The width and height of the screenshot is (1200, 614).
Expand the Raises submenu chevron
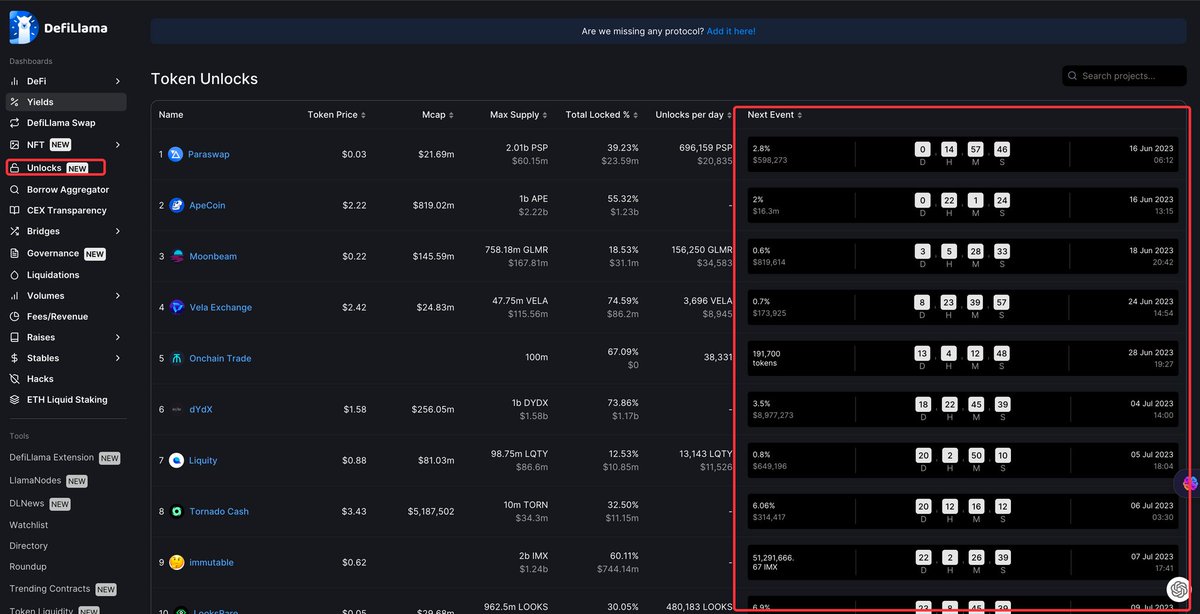pyautogui.click(x=118, y=338)
